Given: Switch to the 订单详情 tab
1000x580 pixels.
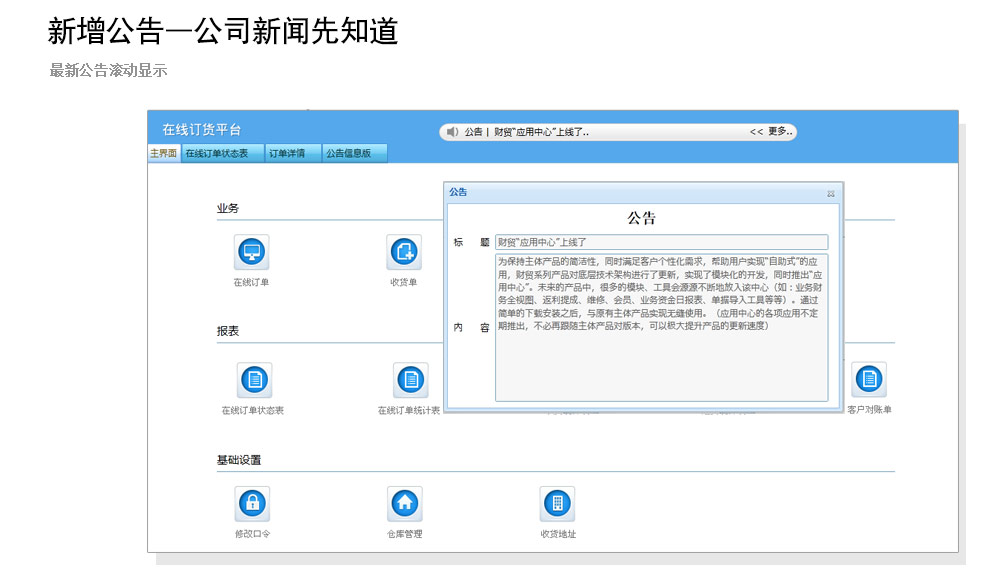Looking at the screenshot, I should coord(293,153).
